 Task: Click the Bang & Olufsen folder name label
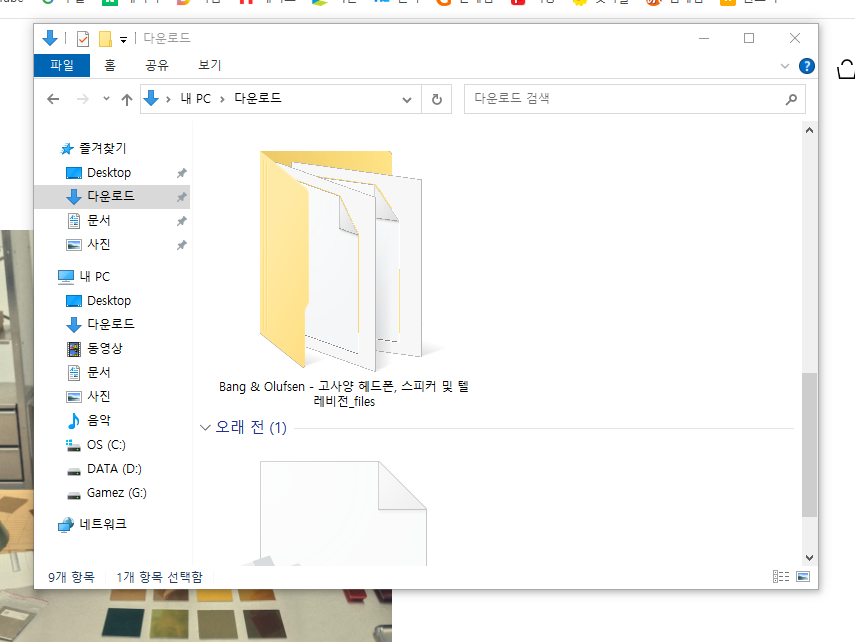click(344, 394)
